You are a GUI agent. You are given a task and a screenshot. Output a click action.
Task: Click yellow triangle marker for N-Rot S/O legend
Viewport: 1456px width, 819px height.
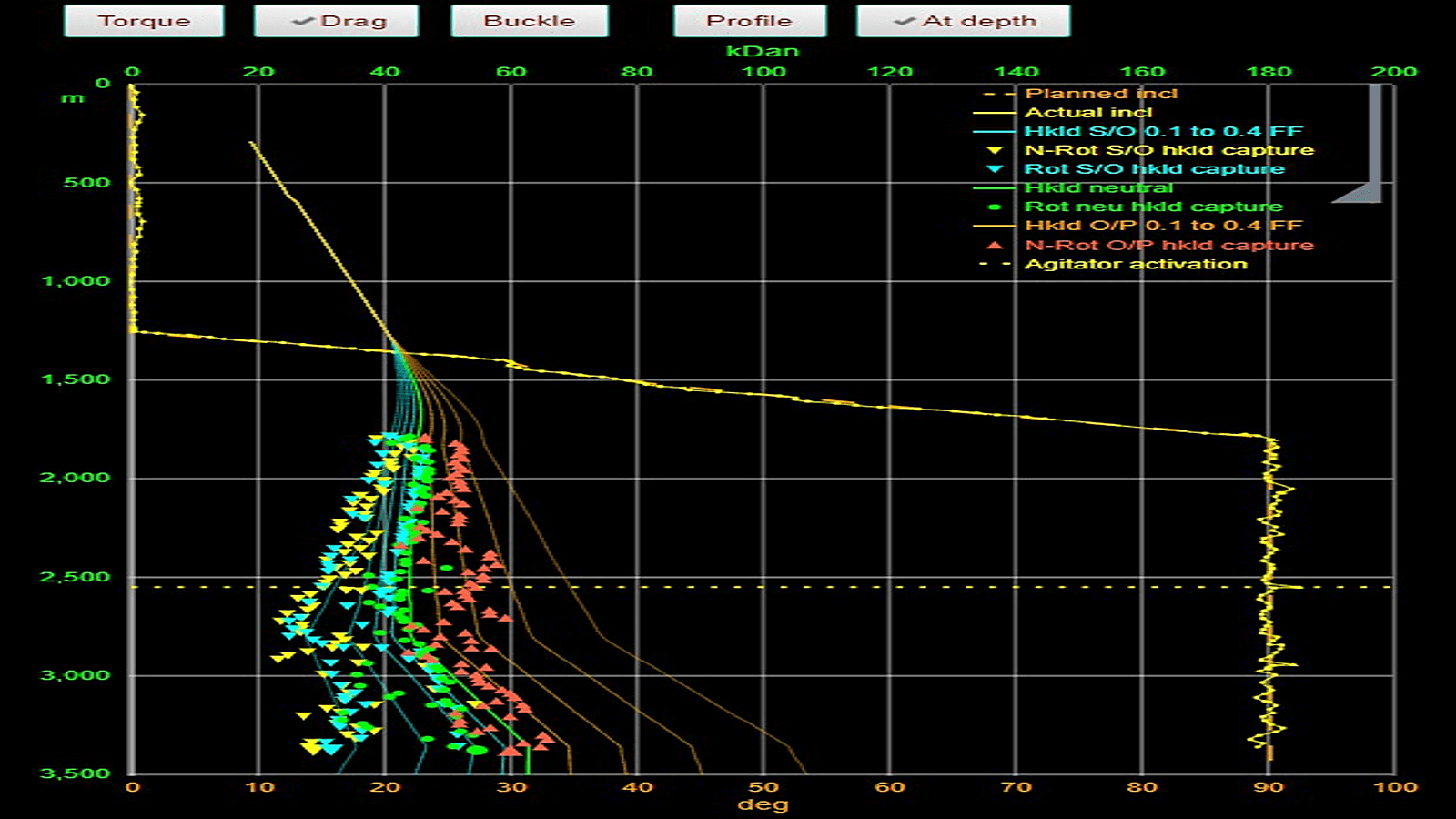[x=995, y=150]
